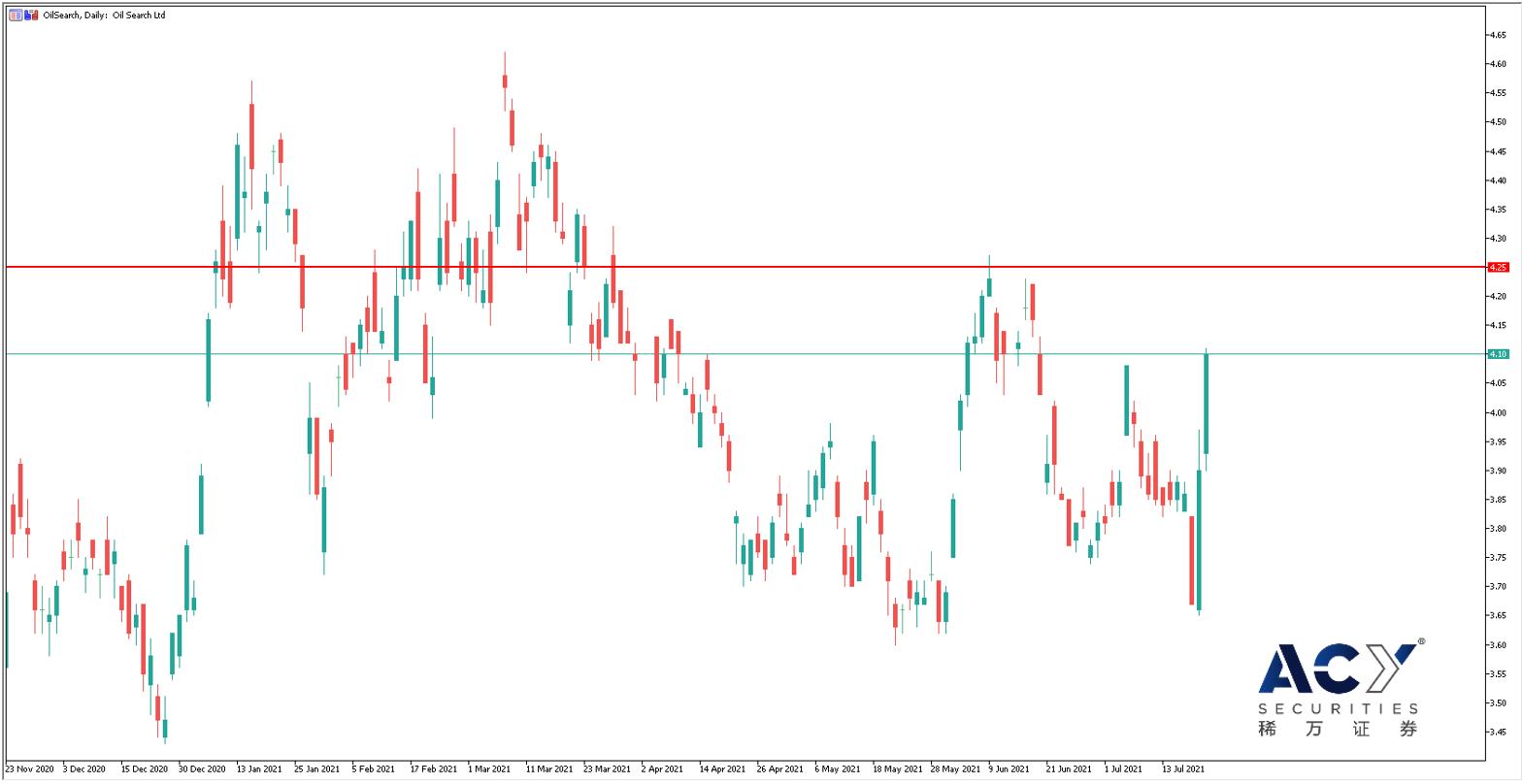1523x784 pixels.
Task: Click the '11 Mar 2021' date label
Action: coord(549,769)
